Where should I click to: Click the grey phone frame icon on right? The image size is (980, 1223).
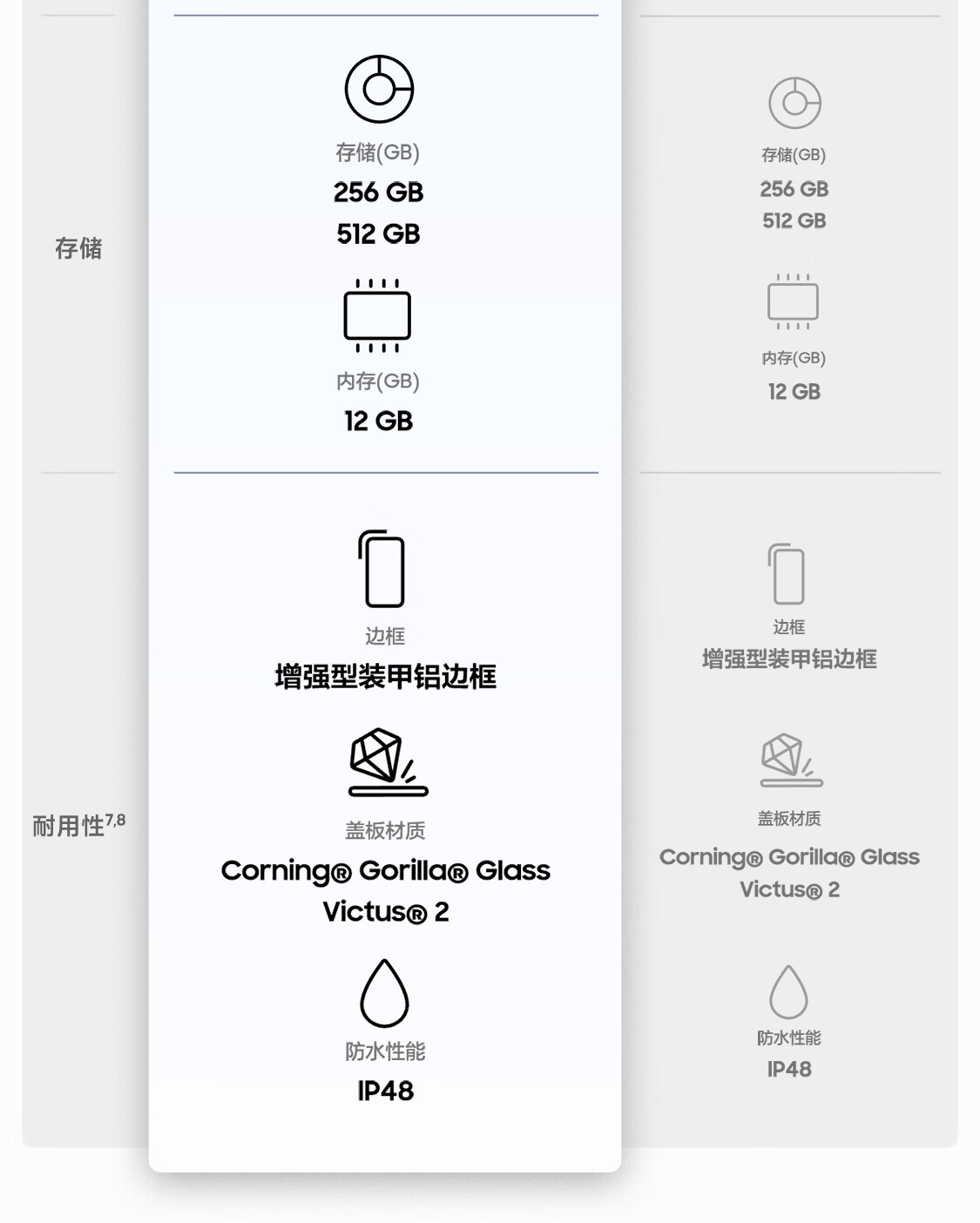pyautogui.click(x=787, y=574)
